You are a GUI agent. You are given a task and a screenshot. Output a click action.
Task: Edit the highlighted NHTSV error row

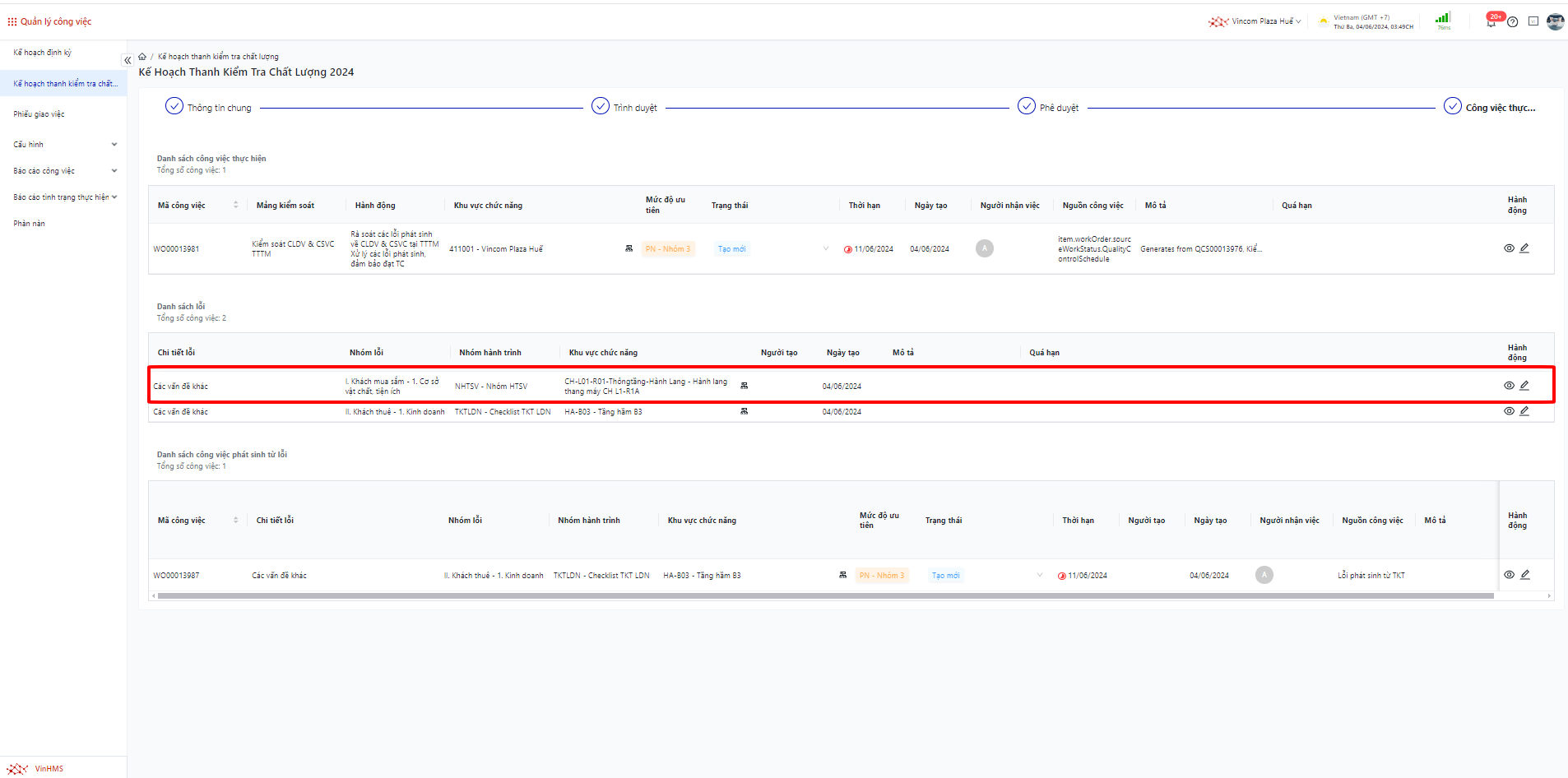pos(1524,386)
